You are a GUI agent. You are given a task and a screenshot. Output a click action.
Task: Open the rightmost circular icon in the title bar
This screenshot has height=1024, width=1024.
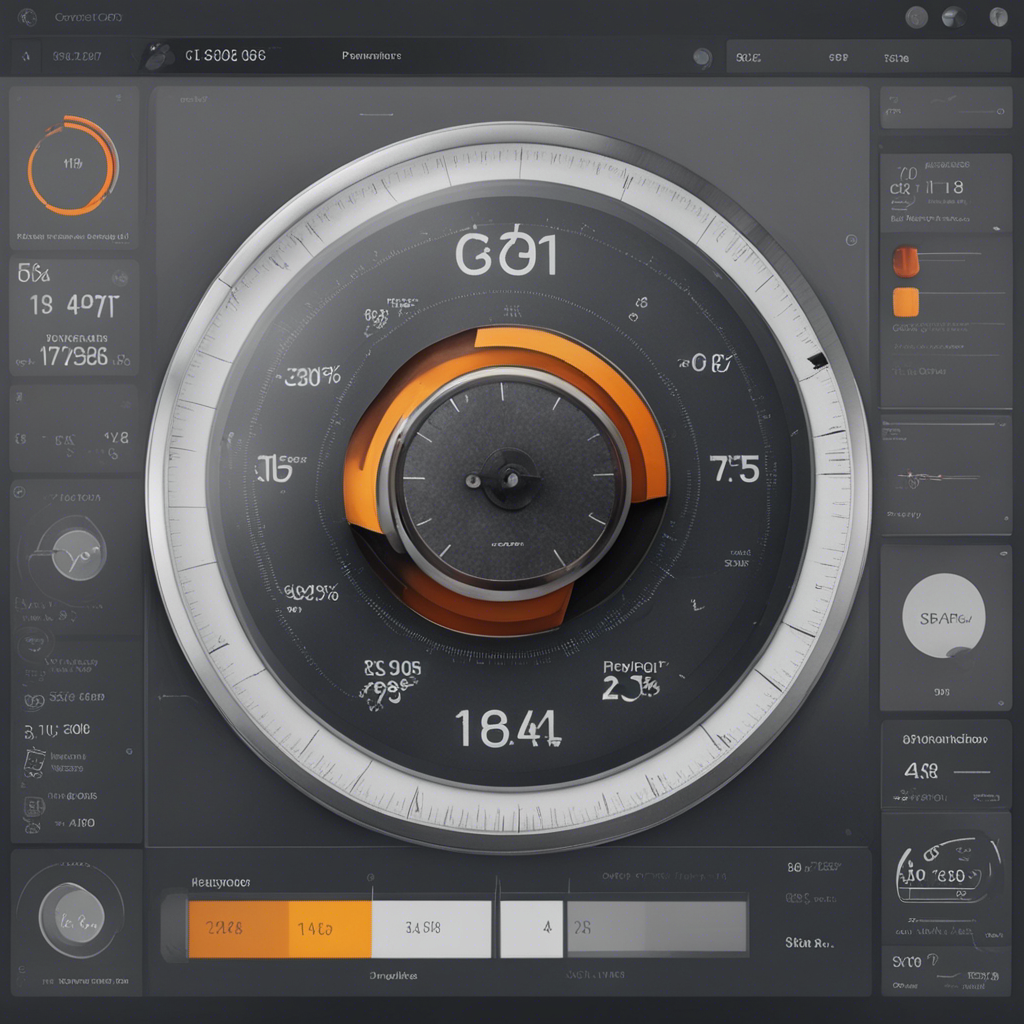(x=998, y=17)
